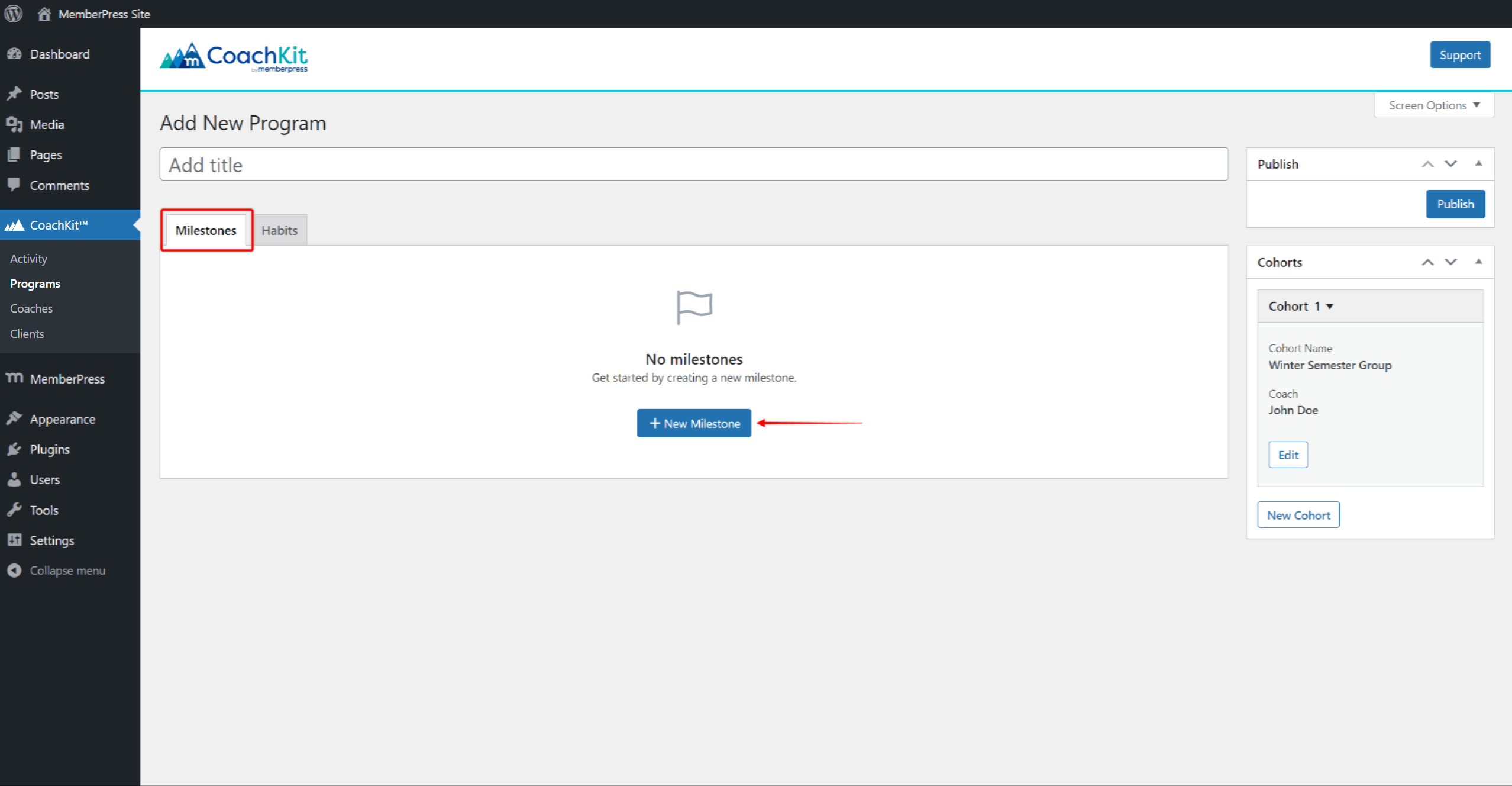Screen dimensions: 1512x786
Task: Click the Edit cohort button
Action: [x=1287, y=455]
